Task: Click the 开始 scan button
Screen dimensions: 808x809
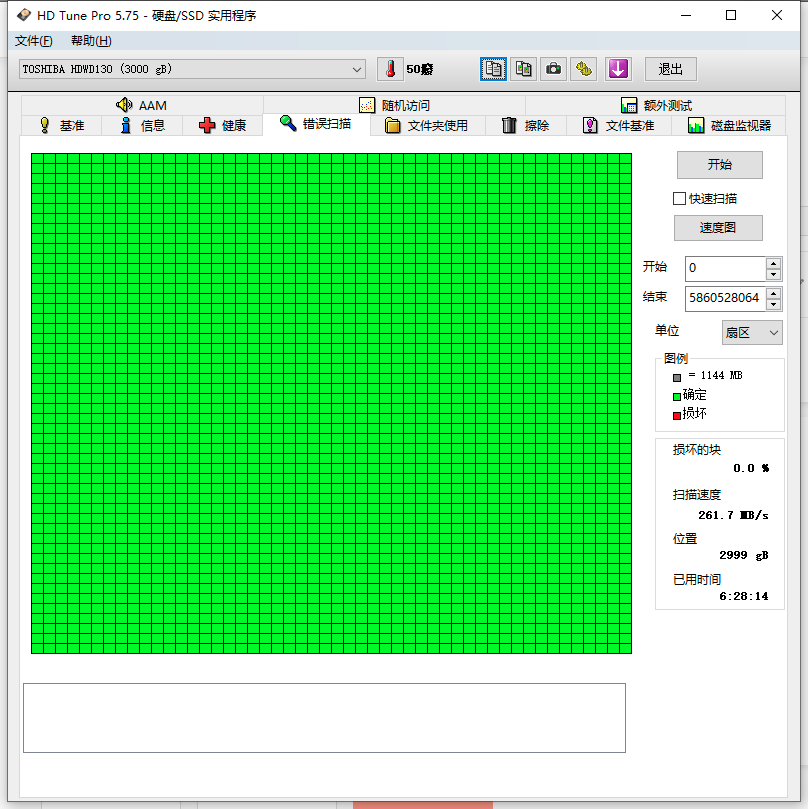Action: (719, 165)
